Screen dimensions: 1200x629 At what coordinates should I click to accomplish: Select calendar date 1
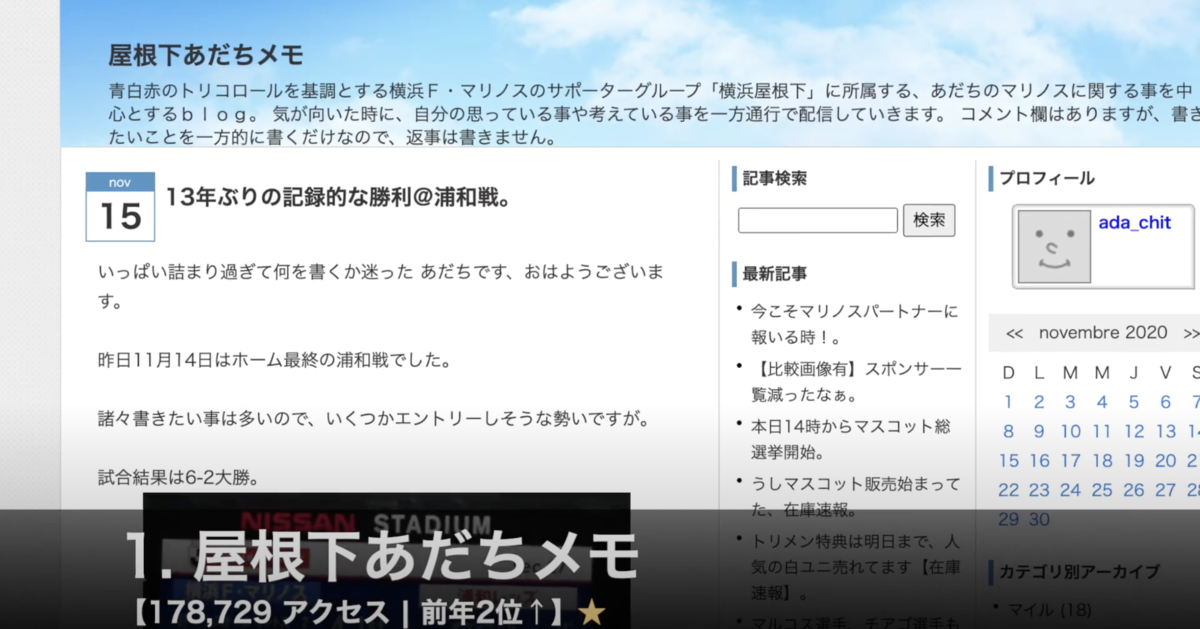(1008, 402)
